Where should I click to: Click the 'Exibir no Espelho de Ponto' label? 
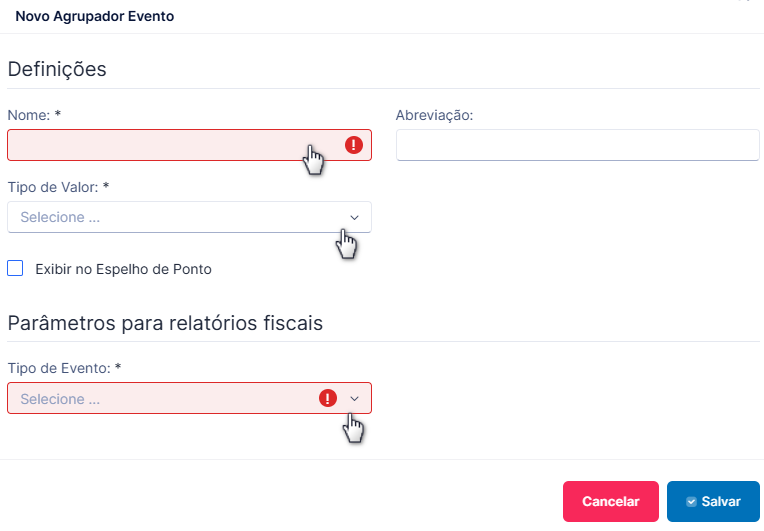coord(123,269)
